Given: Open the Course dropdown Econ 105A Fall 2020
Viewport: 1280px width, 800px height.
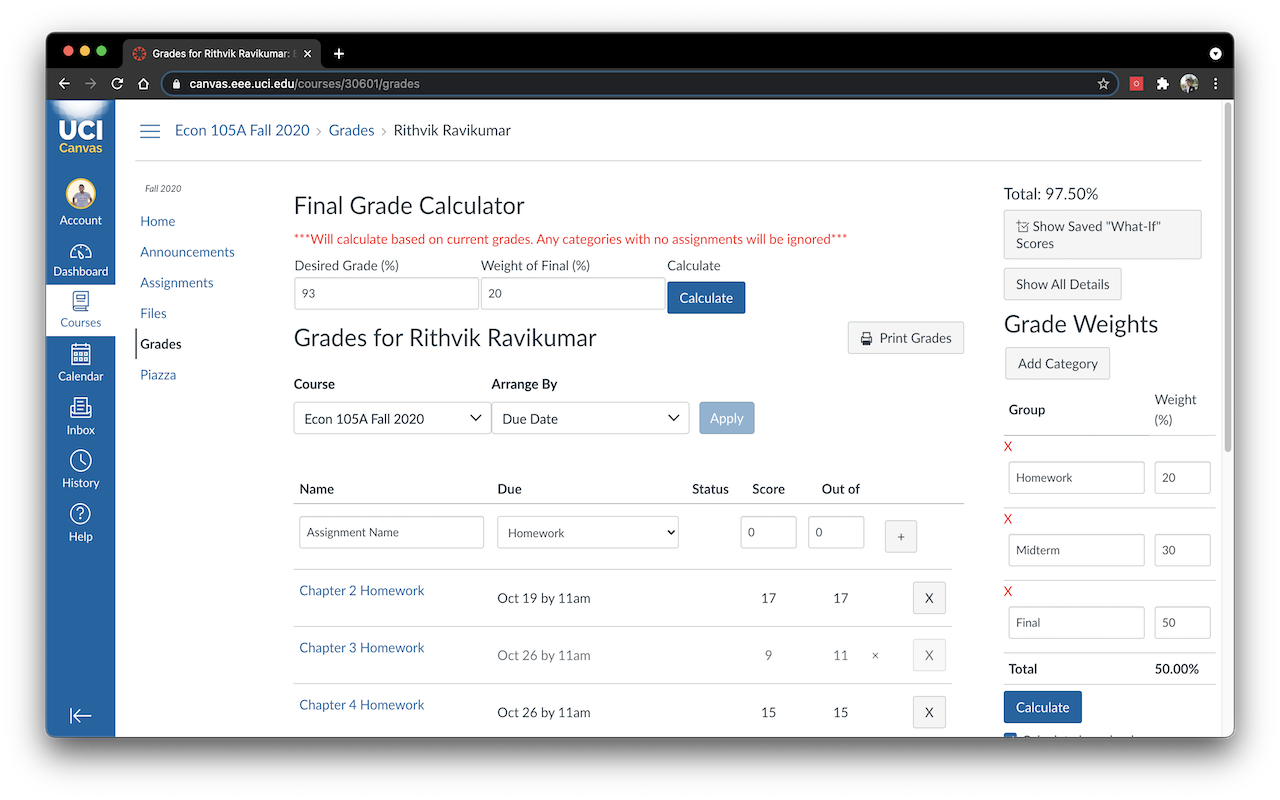Looking at the screenshot, I should coord(392,418).
